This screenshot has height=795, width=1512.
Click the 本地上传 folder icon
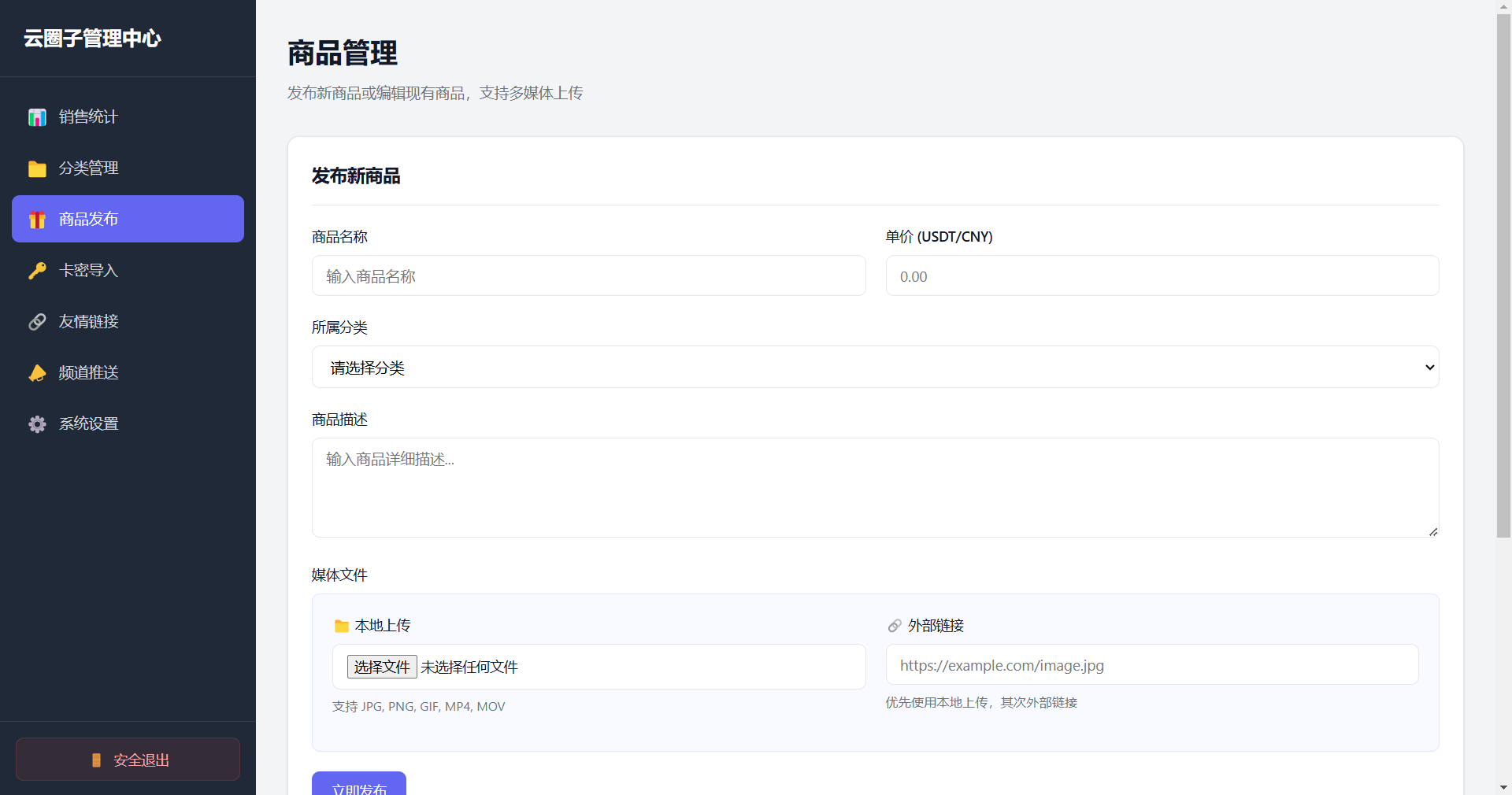coord(342,626)
